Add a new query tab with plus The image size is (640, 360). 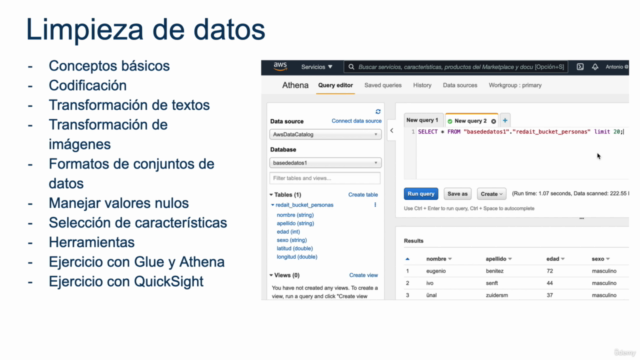[505, 120]
